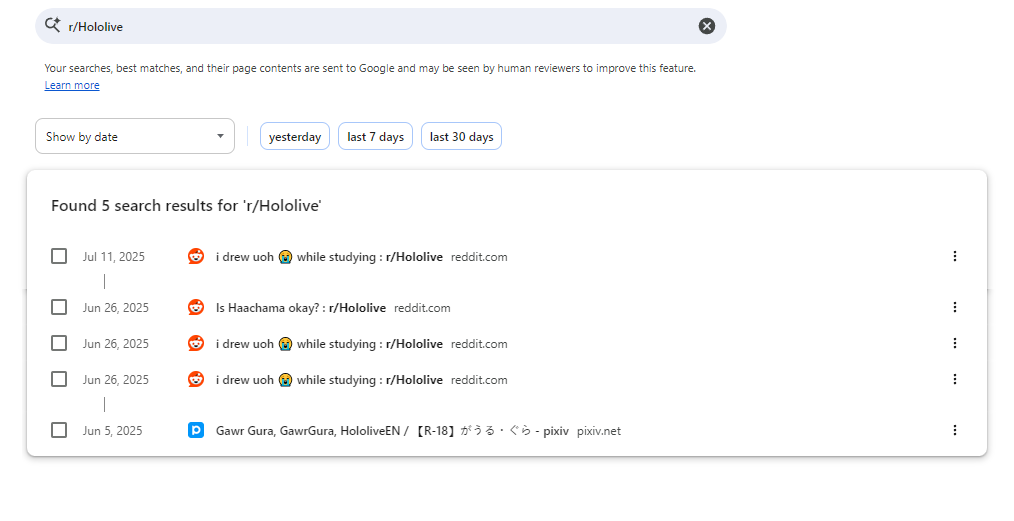The height and width of the screenshot is (521, 1014).
Task: Open the Gawr Gura pixiv history entry
Action: point(392,431)
